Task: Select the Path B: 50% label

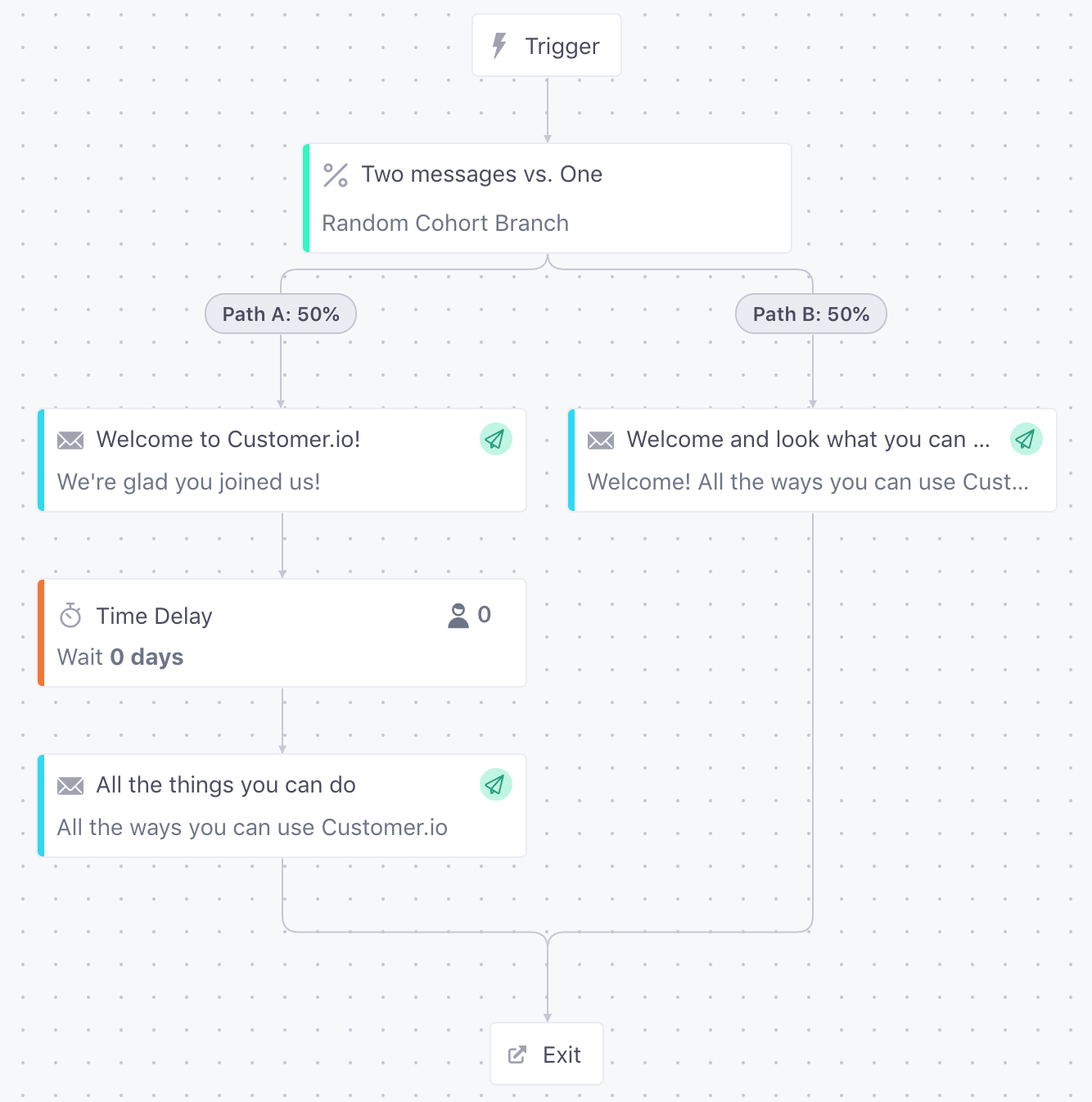Action: coord(810,314)
